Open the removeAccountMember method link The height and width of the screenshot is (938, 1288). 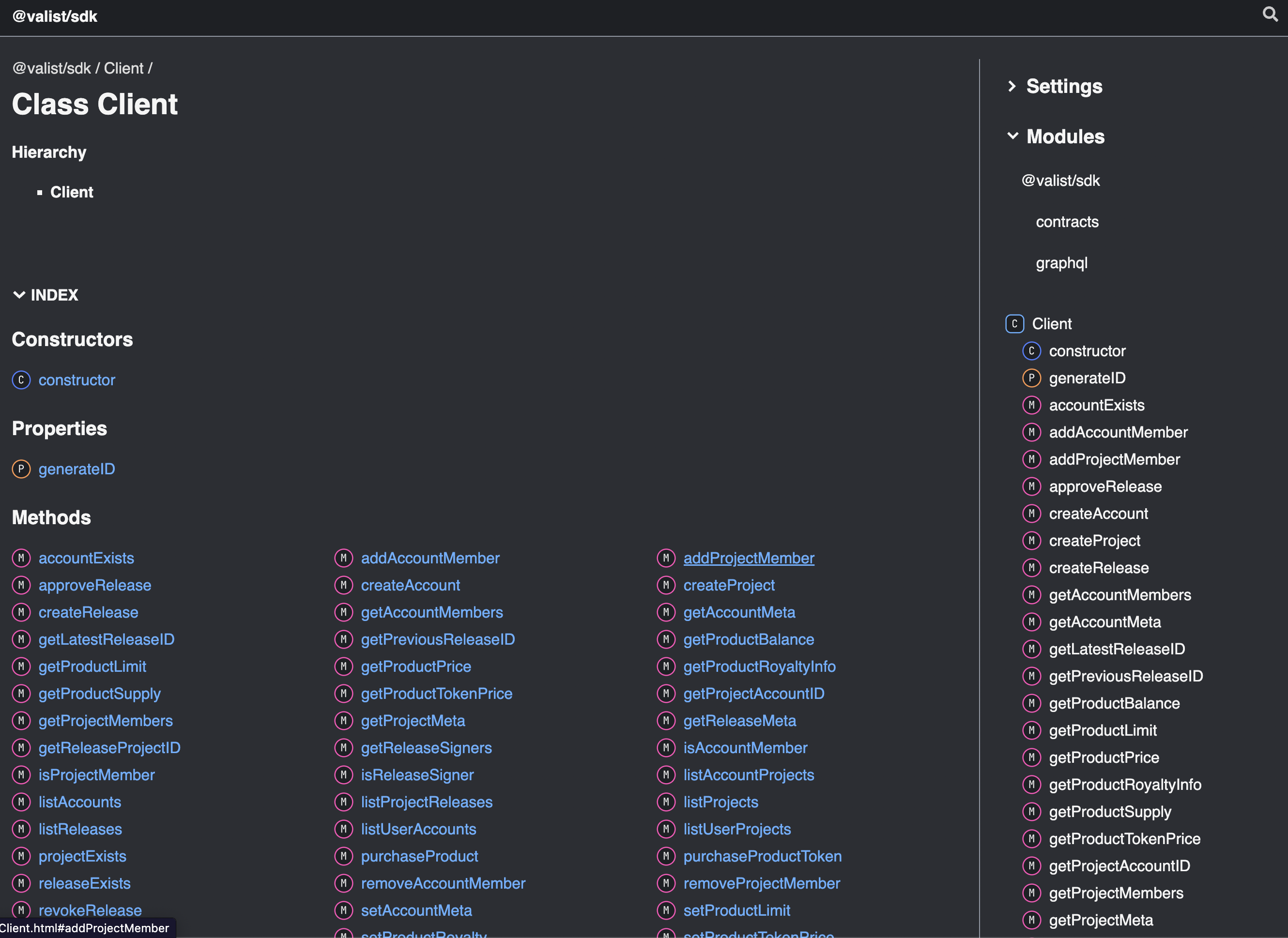443,883
